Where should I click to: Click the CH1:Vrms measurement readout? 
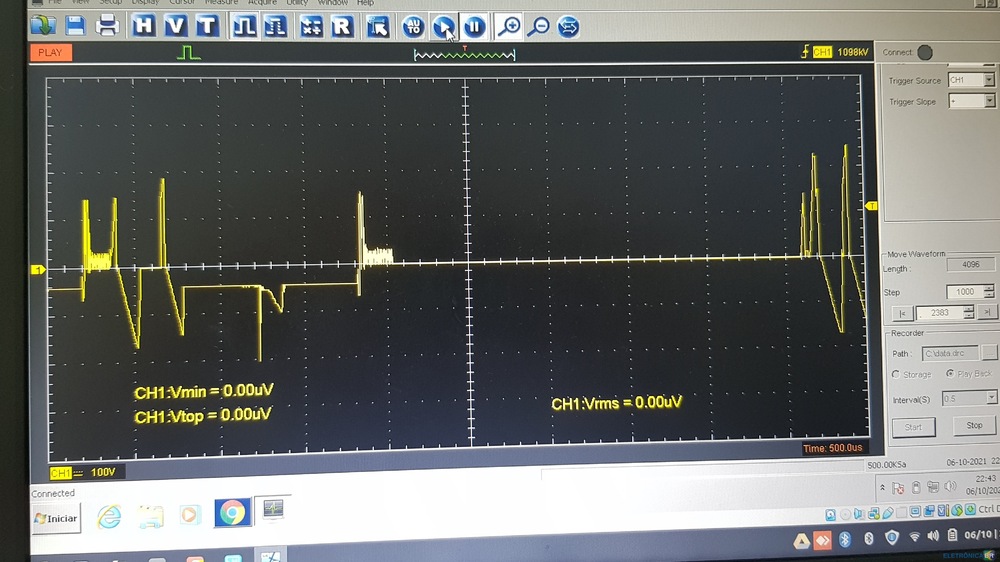(x=616, y=403)
